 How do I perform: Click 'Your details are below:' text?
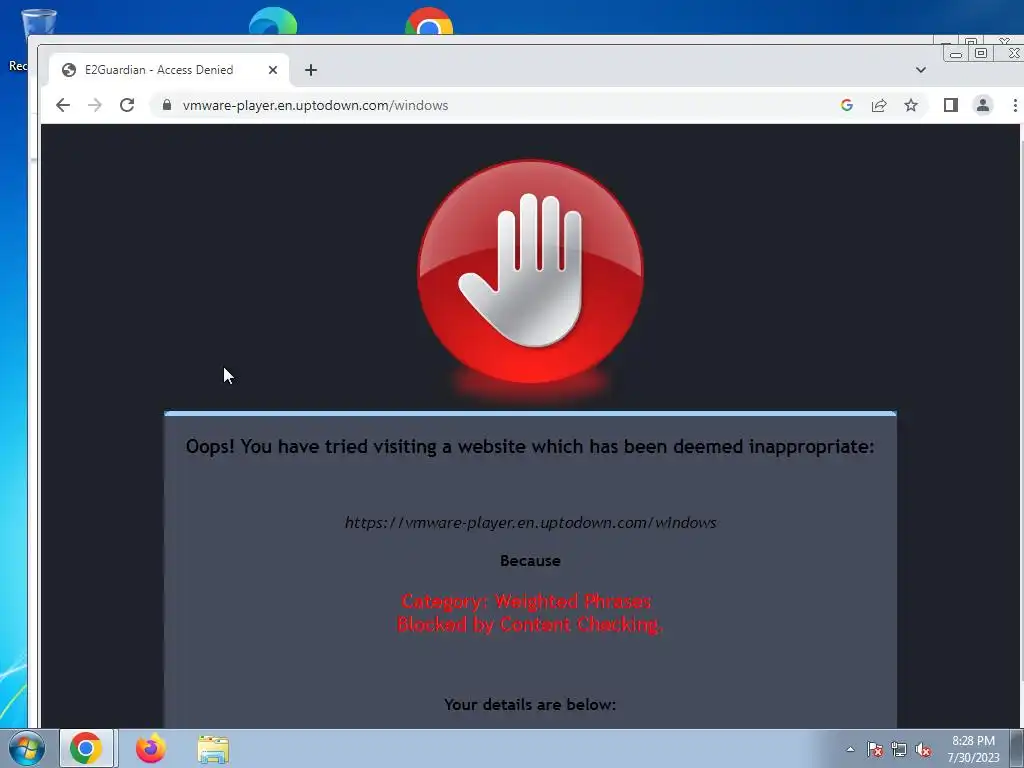click(530, 705)
